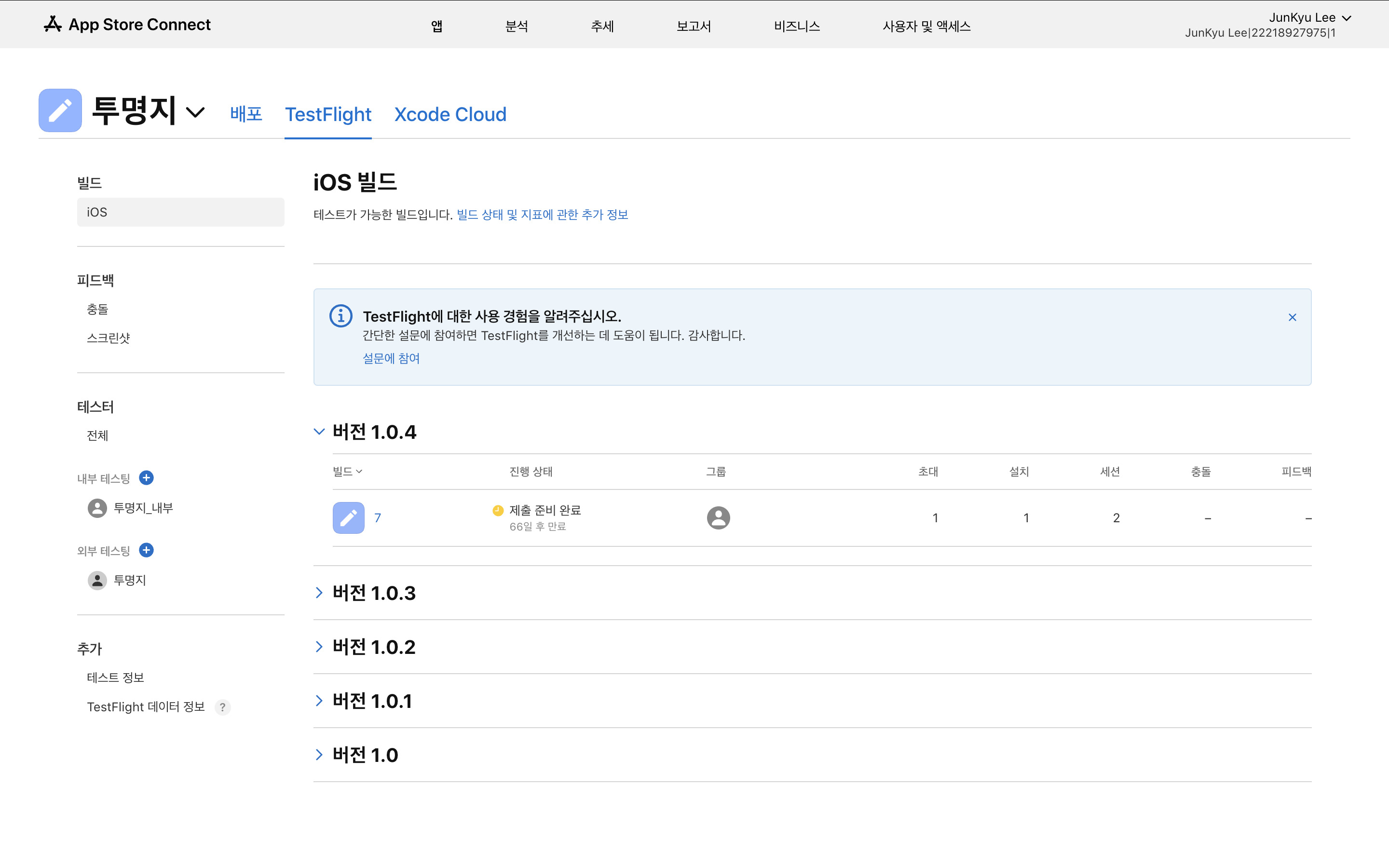Switch to the TestFlight tab
The height and width of the screenshot is (868, 1389).
328,114
